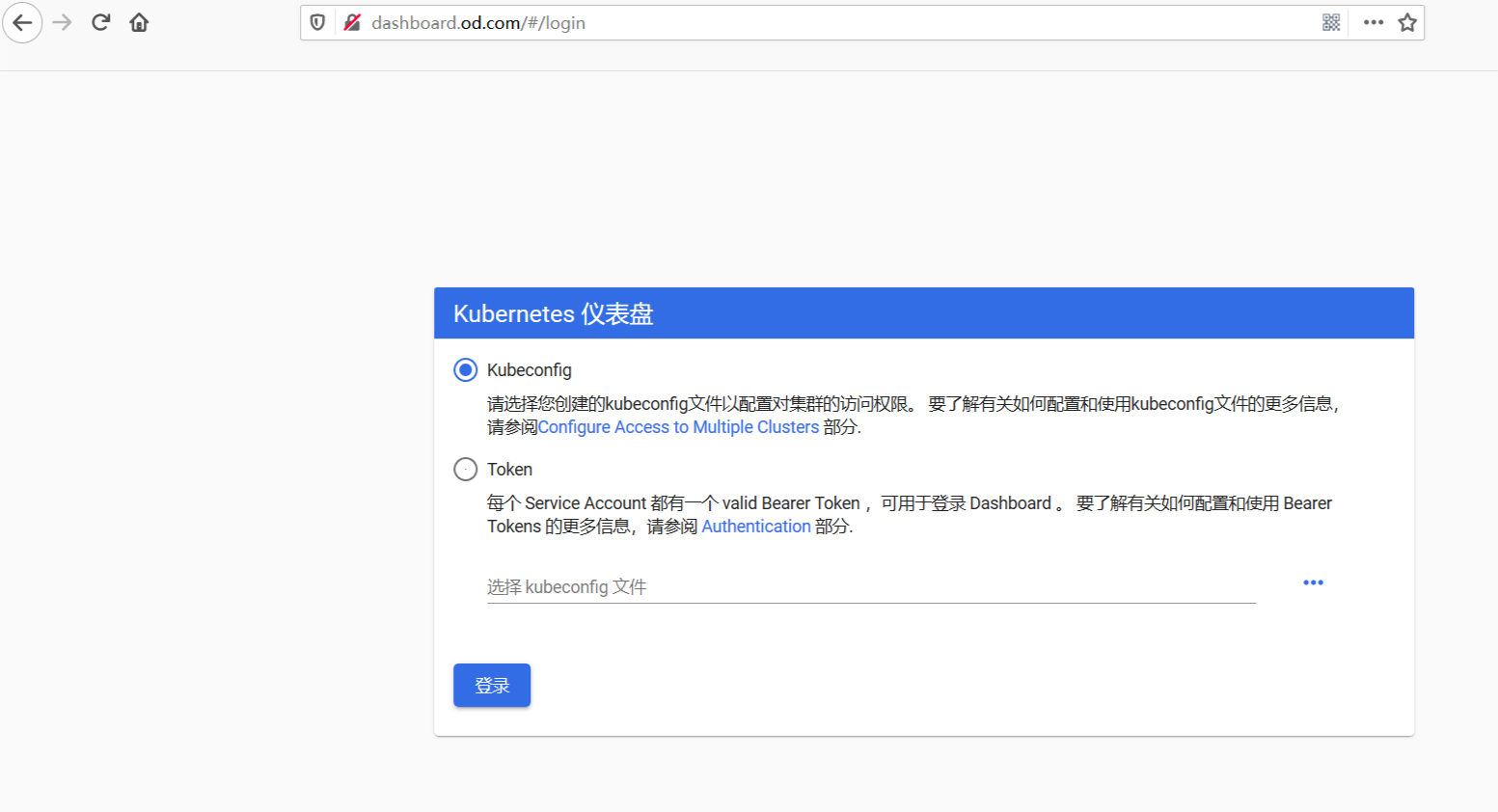Click the Kubeconfig option label text
This screenshot has height=812, width=1498.
(530, 370)
